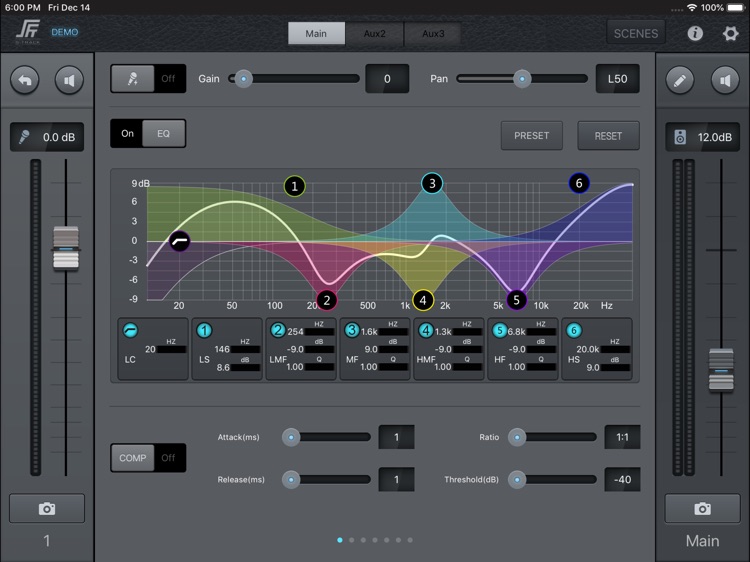Viewport: 750px width, 562px height.
Task: Select EQ graph node 2
Action: [327, 300]
